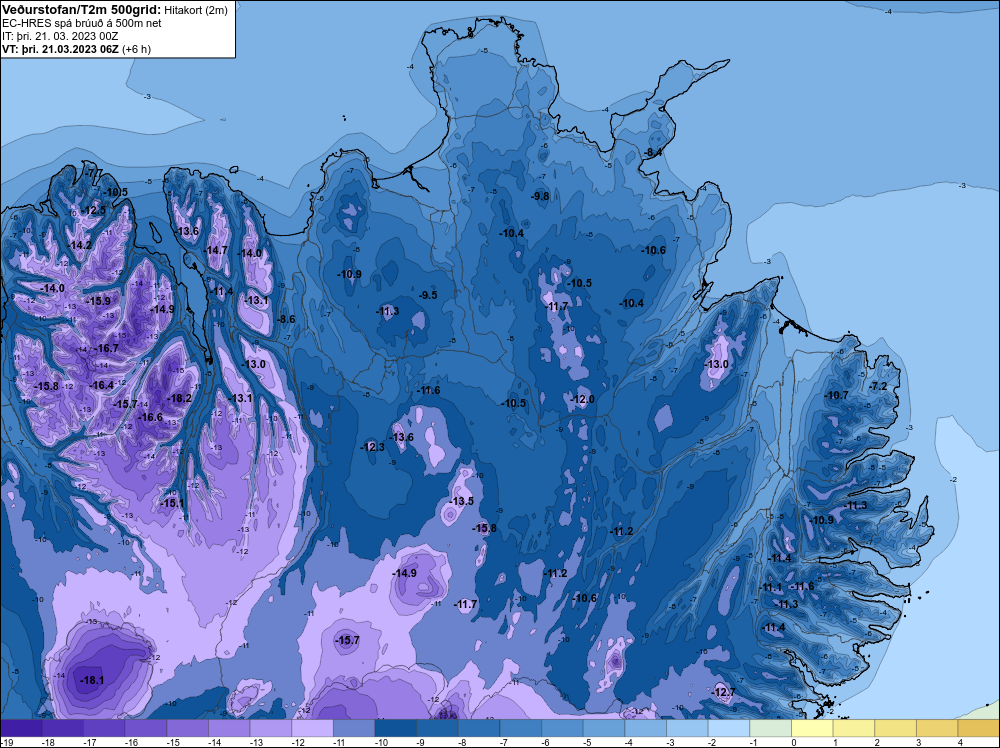The image size is (1000, 748).
Task: Click legend color swatch labeled 0
Action: coord(812,728)
